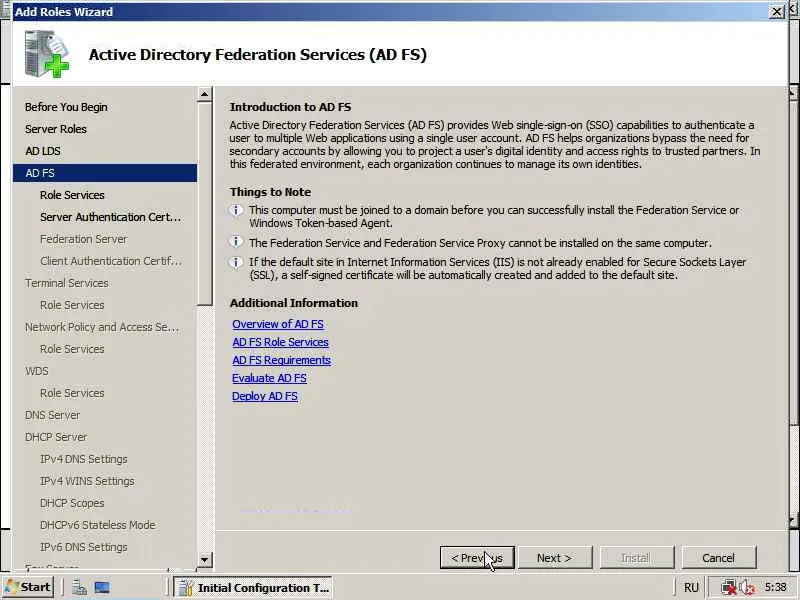The height and width of the screenshot is (600, 800).
Task: Select Network Policy and Access Se... step
Action: [x=102, y=327]
